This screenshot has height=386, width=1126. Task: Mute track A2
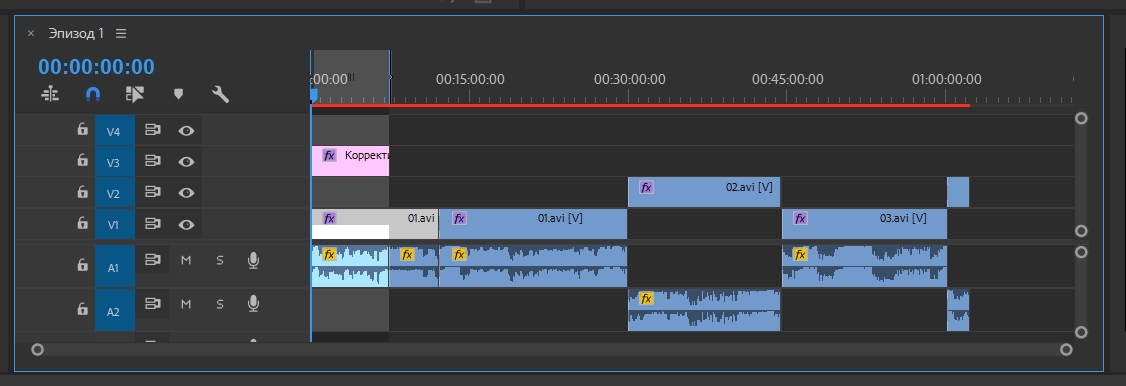[186, 304]
